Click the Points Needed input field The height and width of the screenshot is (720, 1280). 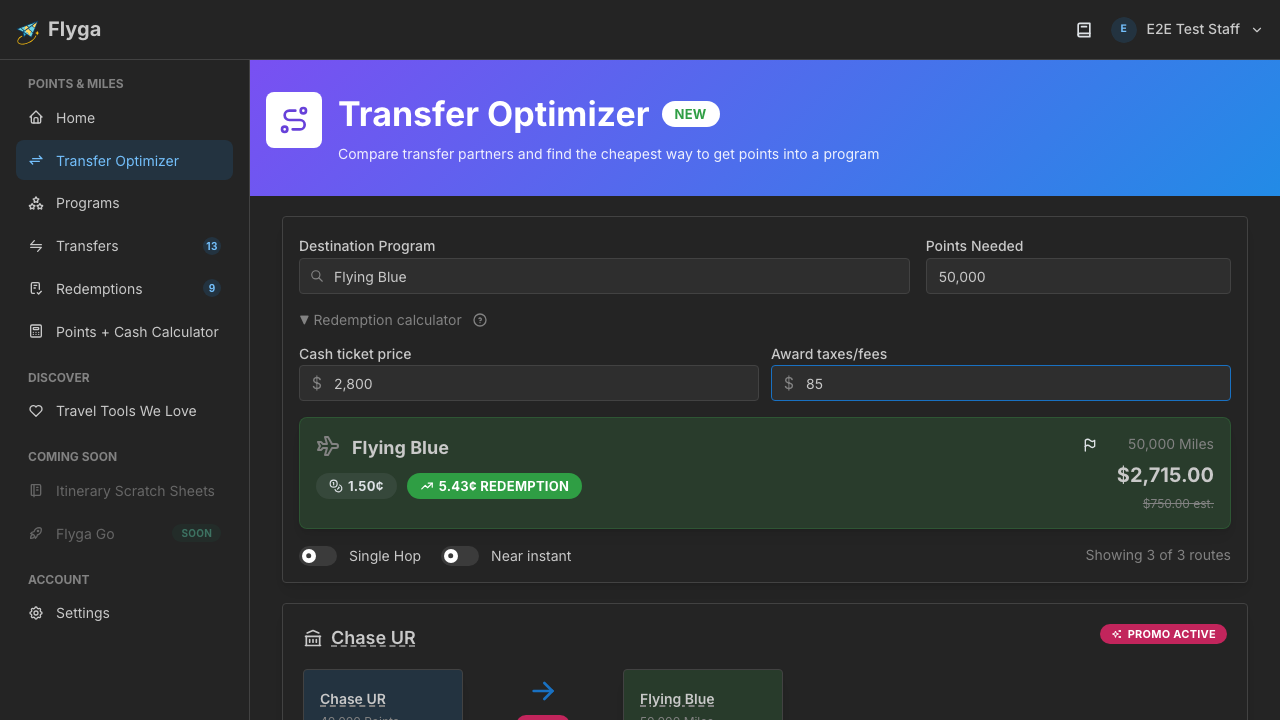[x=1078, y=277]
